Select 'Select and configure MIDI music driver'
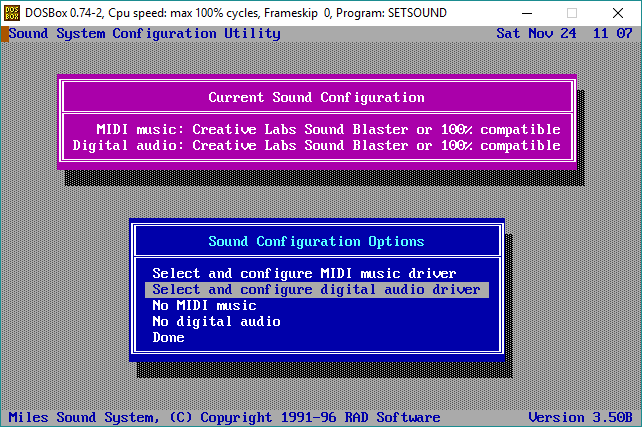Image resolution: width=642 pixels, height=427 pixels. pyautogui.click(x=304, y=273)
